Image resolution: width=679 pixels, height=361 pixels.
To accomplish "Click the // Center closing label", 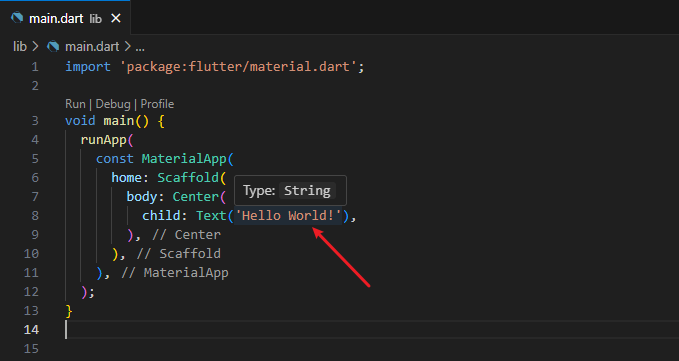I will [186, 234].
